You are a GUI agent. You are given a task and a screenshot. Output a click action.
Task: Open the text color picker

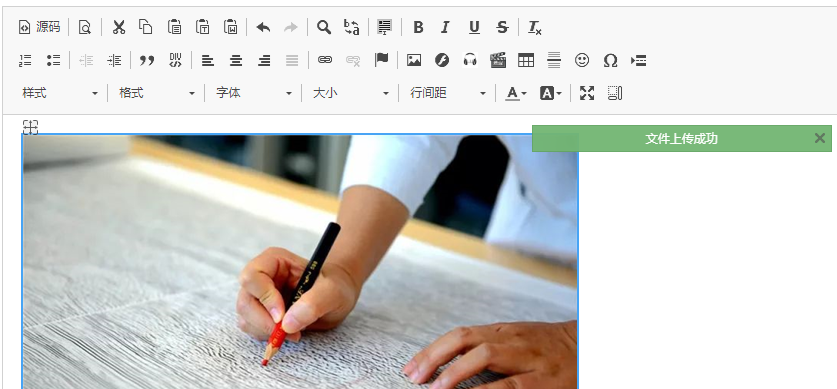click(516, 93)
